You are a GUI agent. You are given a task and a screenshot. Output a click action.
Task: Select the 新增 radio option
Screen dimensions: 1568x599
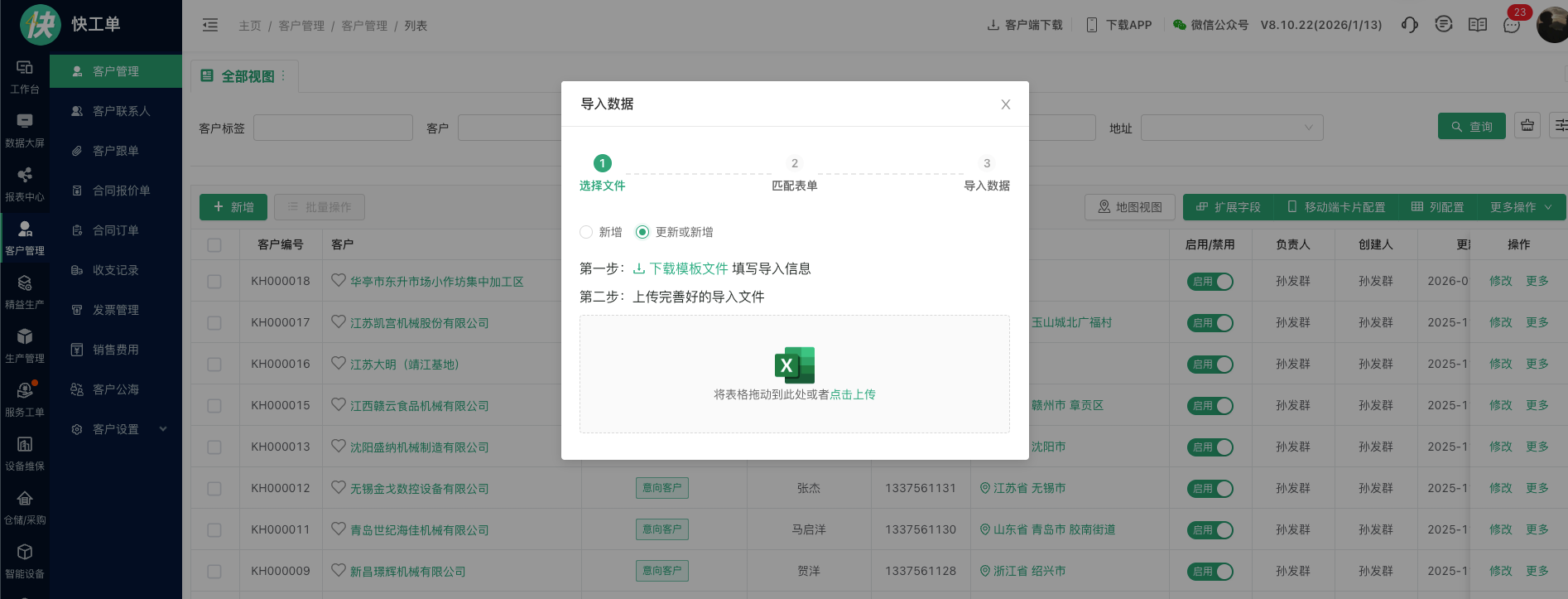click(x=586, y=232)
